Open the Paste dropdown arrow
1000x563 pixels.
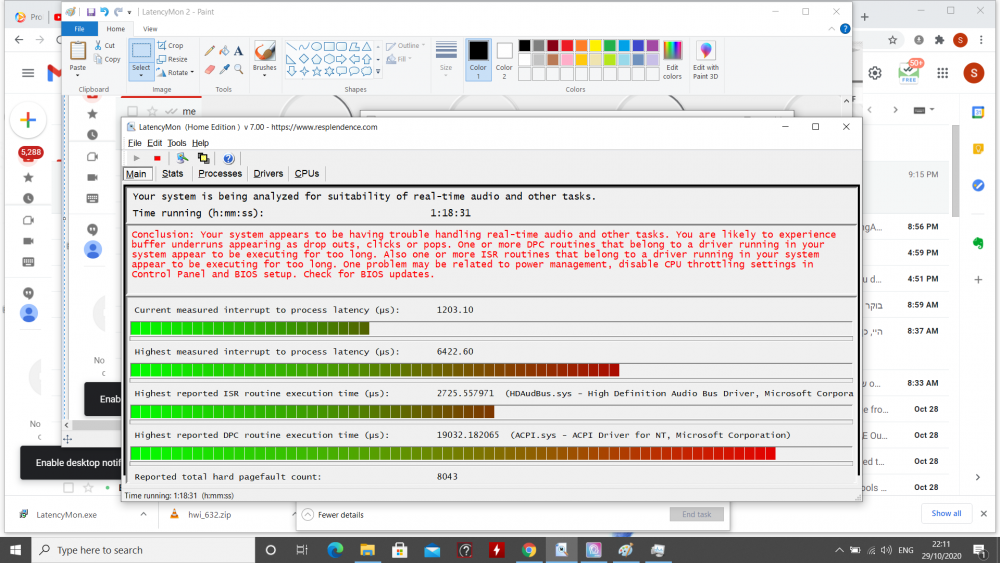tap(78, 75)
